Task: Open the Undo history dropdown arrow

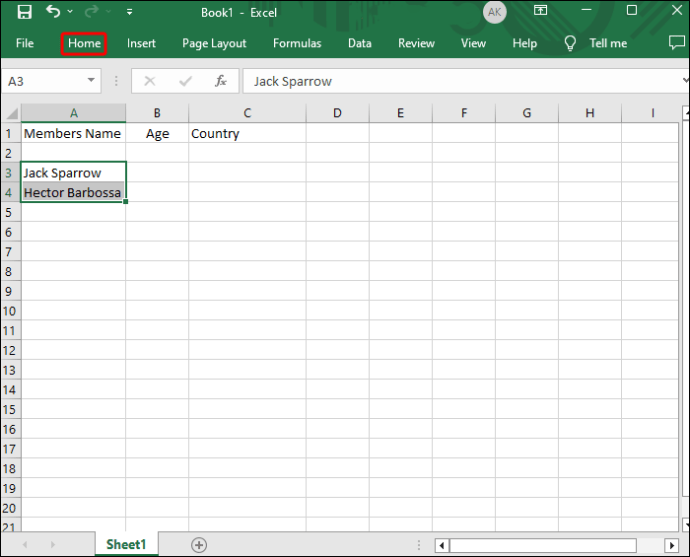Action: click(x=70, y=12)
